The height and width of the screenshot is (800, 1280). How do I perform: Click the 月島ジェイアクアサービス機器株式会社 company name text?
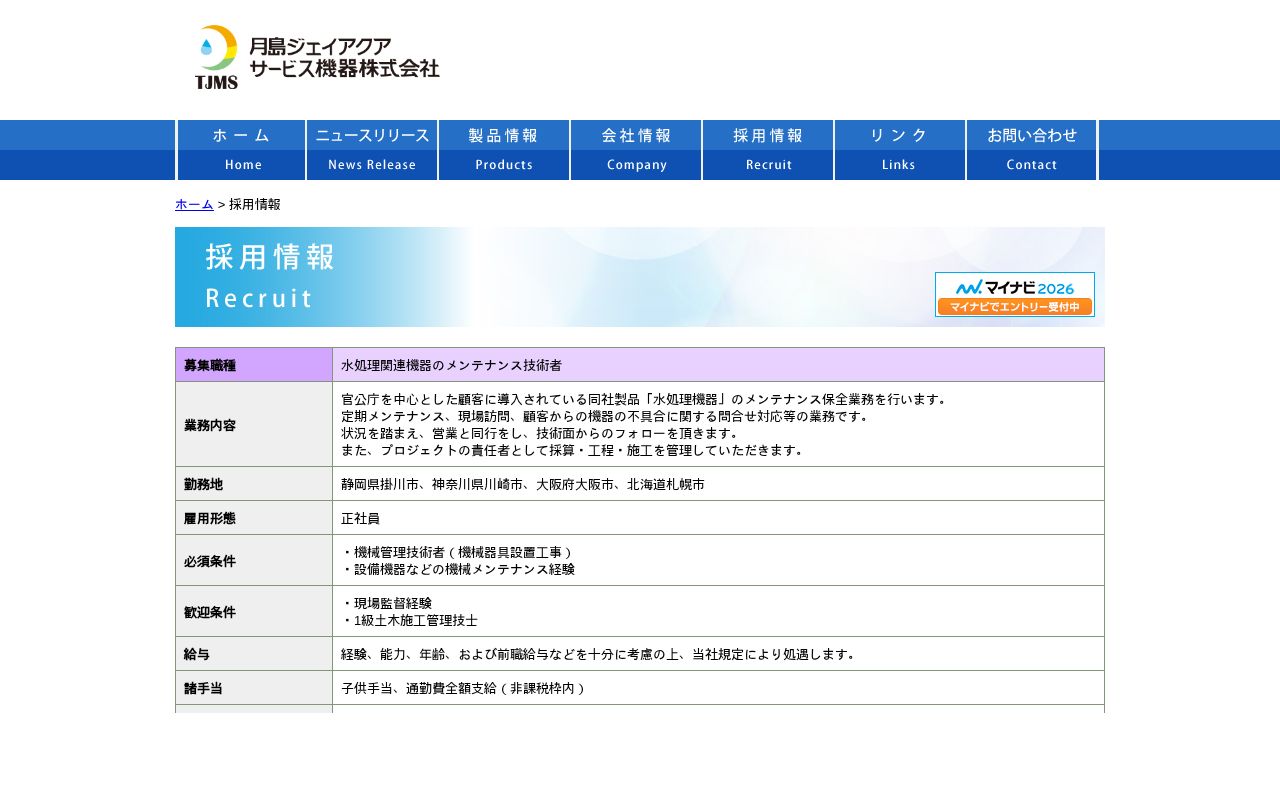343,57
